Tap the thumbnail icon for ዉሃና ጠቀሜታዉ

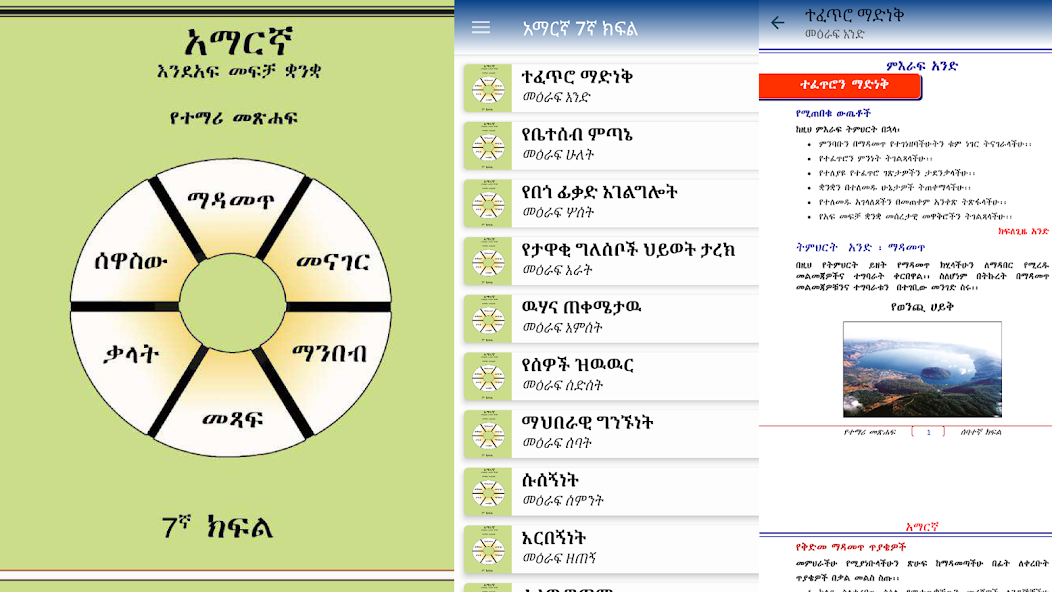point(489,319)
